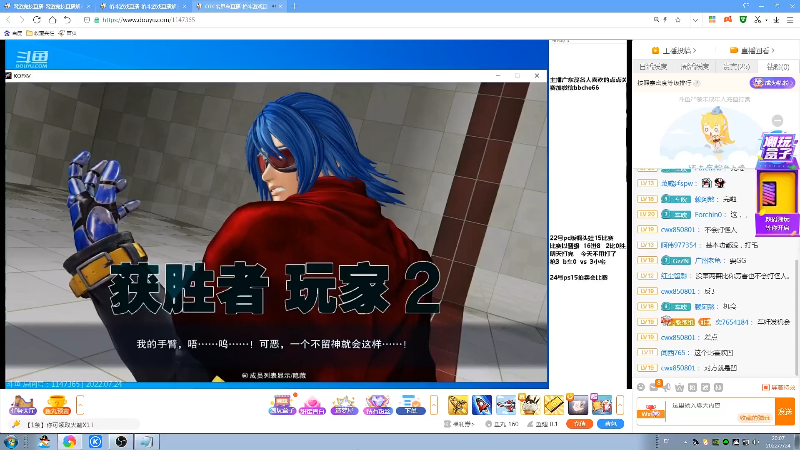Expand the left activity icons arrow

[80, 405]
